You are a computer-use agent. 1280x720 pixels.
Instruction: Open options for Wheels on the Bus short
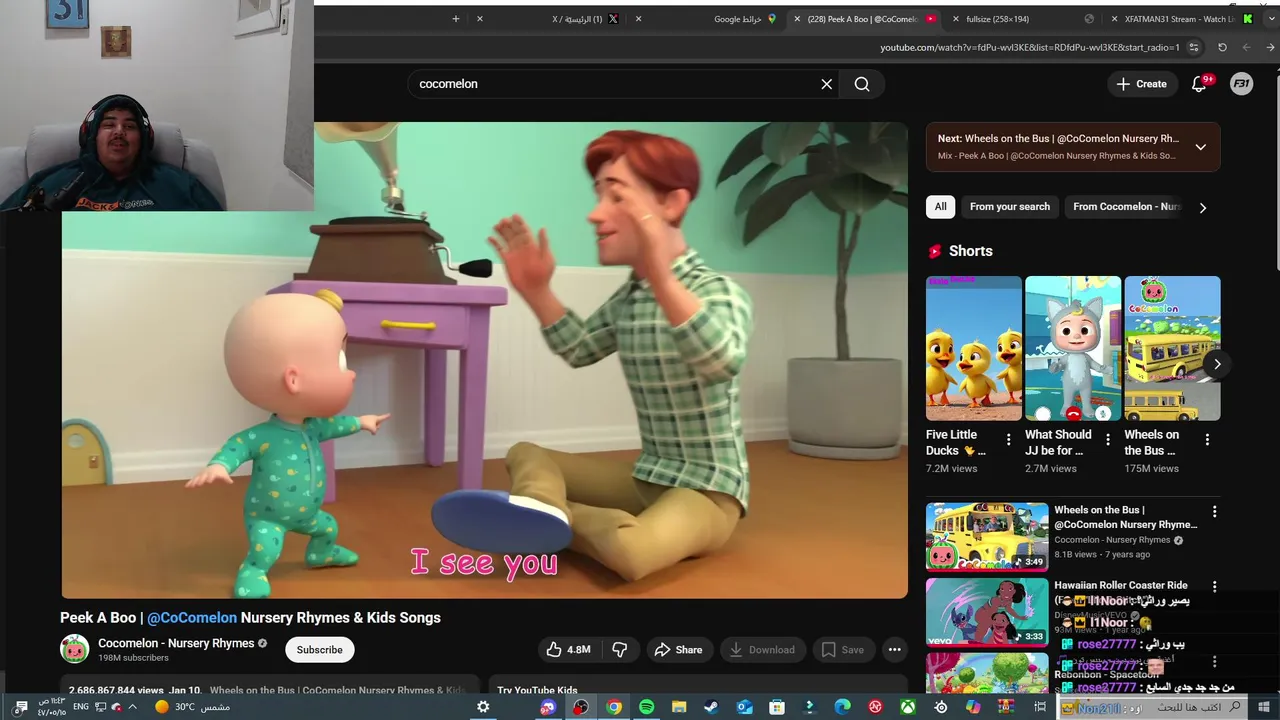coord(1207,440)
